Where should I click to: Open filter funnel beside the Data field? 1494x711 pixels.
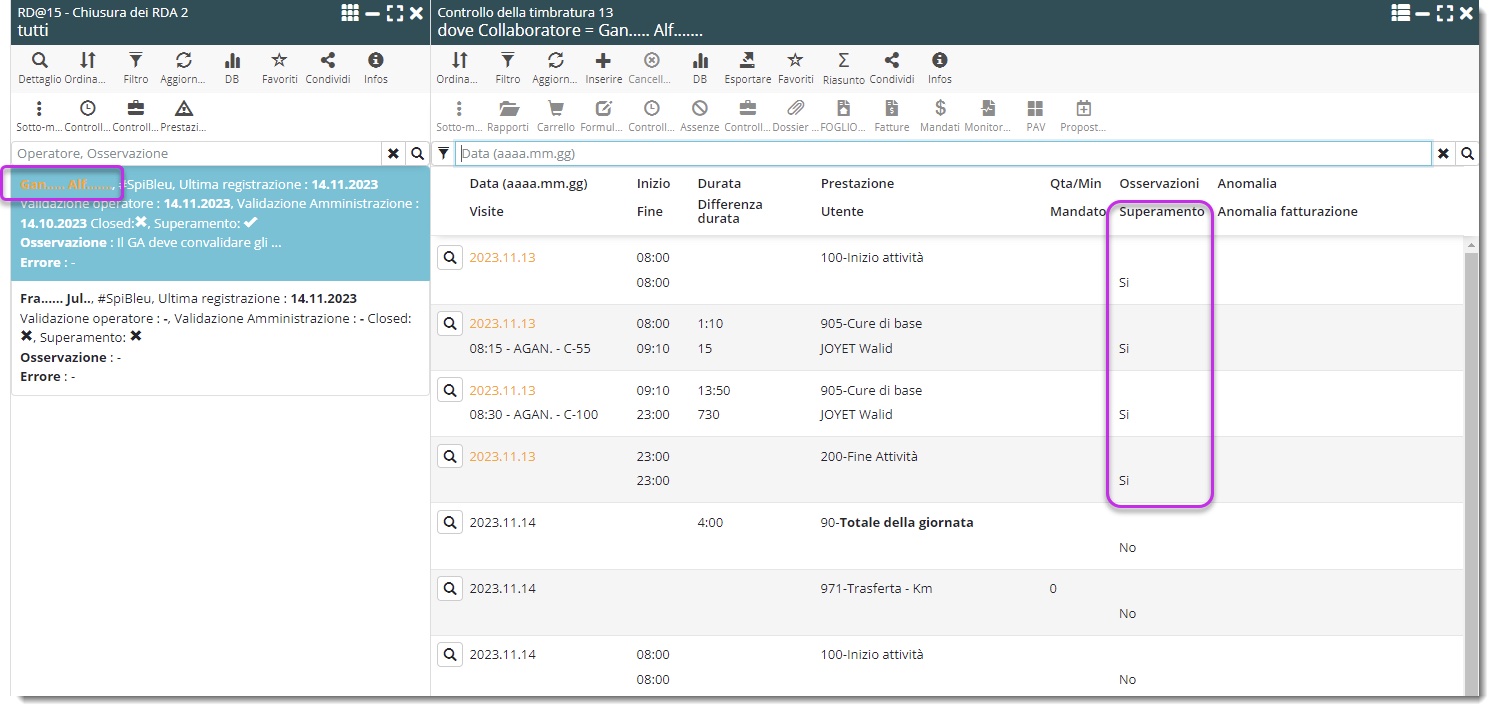tap(444, 153)
